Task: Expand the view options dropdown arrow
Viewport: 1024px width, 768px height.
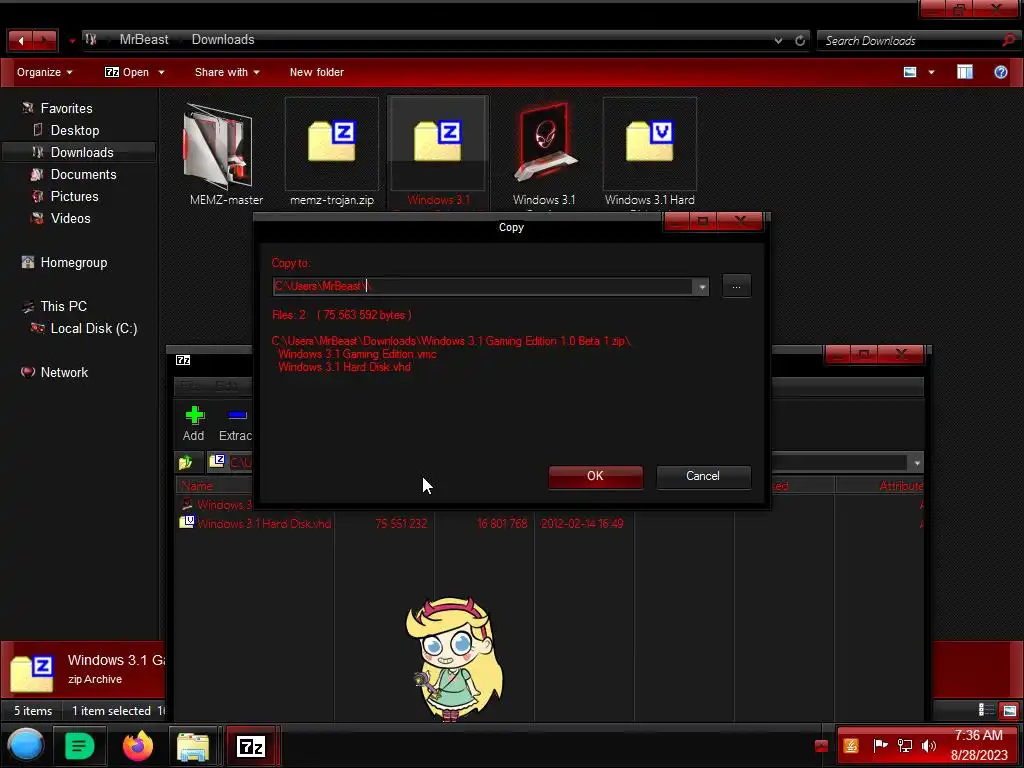Action: coord(931,72)
